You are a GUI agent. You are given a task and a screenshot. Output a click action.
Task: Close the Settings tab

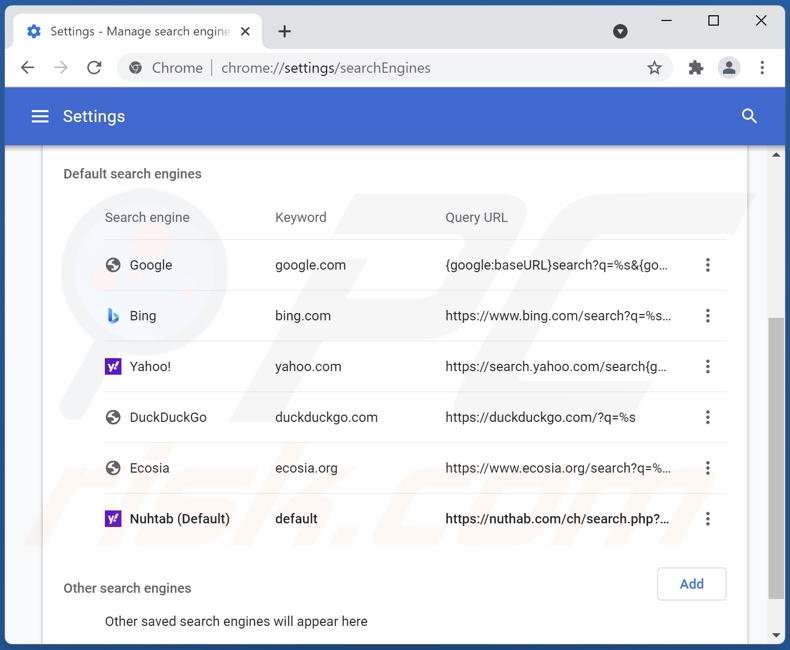point(245,31)
